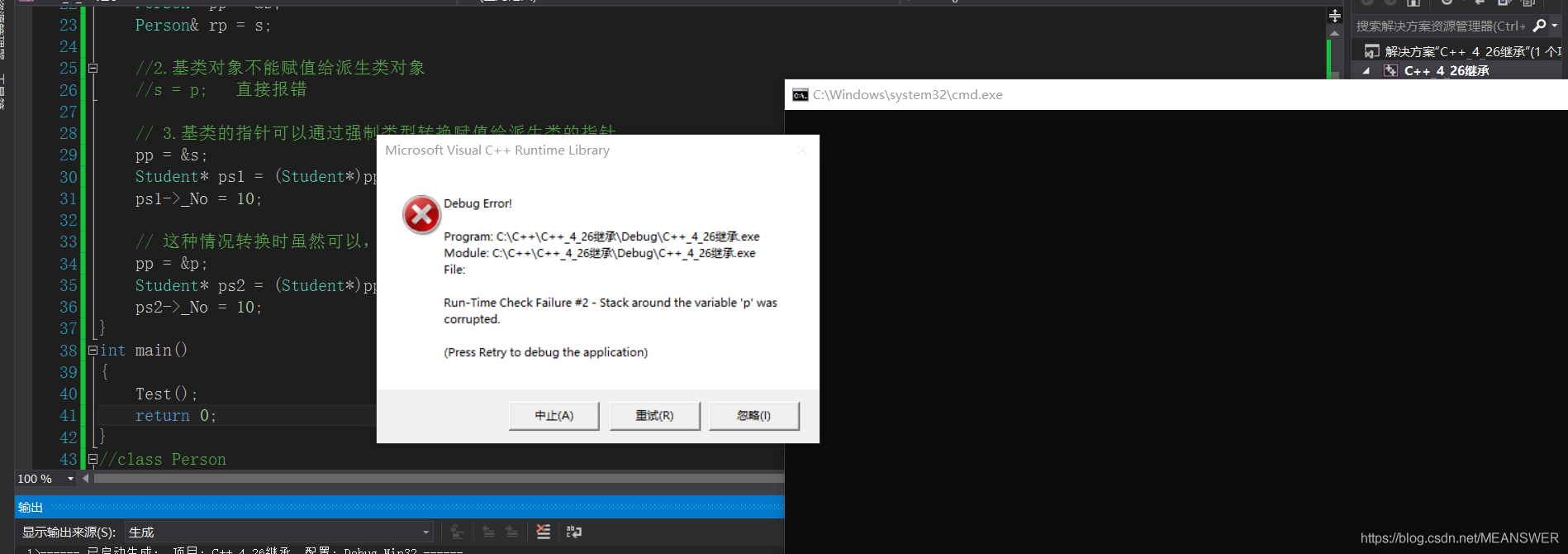
Task: Collapse the comment block at line 25
Action: [x=93, y=68]
